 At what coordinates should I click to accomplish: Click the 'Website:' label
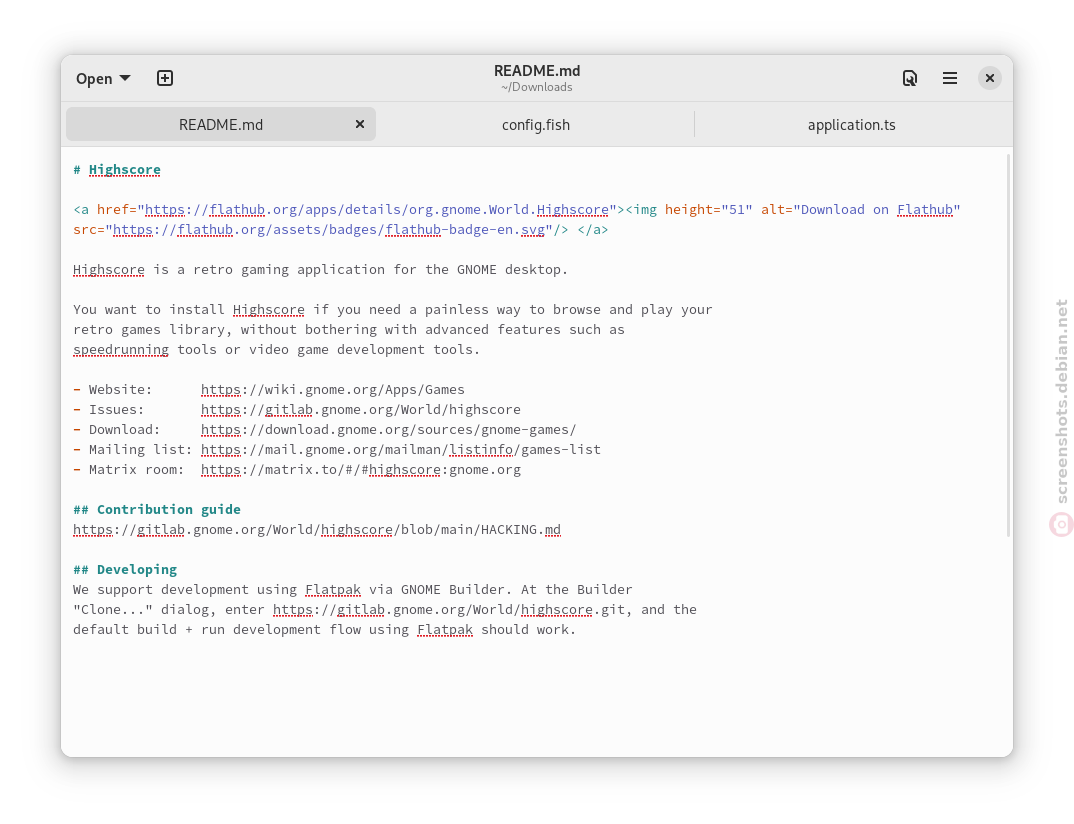pyautogui.click(x=121, y=390)
